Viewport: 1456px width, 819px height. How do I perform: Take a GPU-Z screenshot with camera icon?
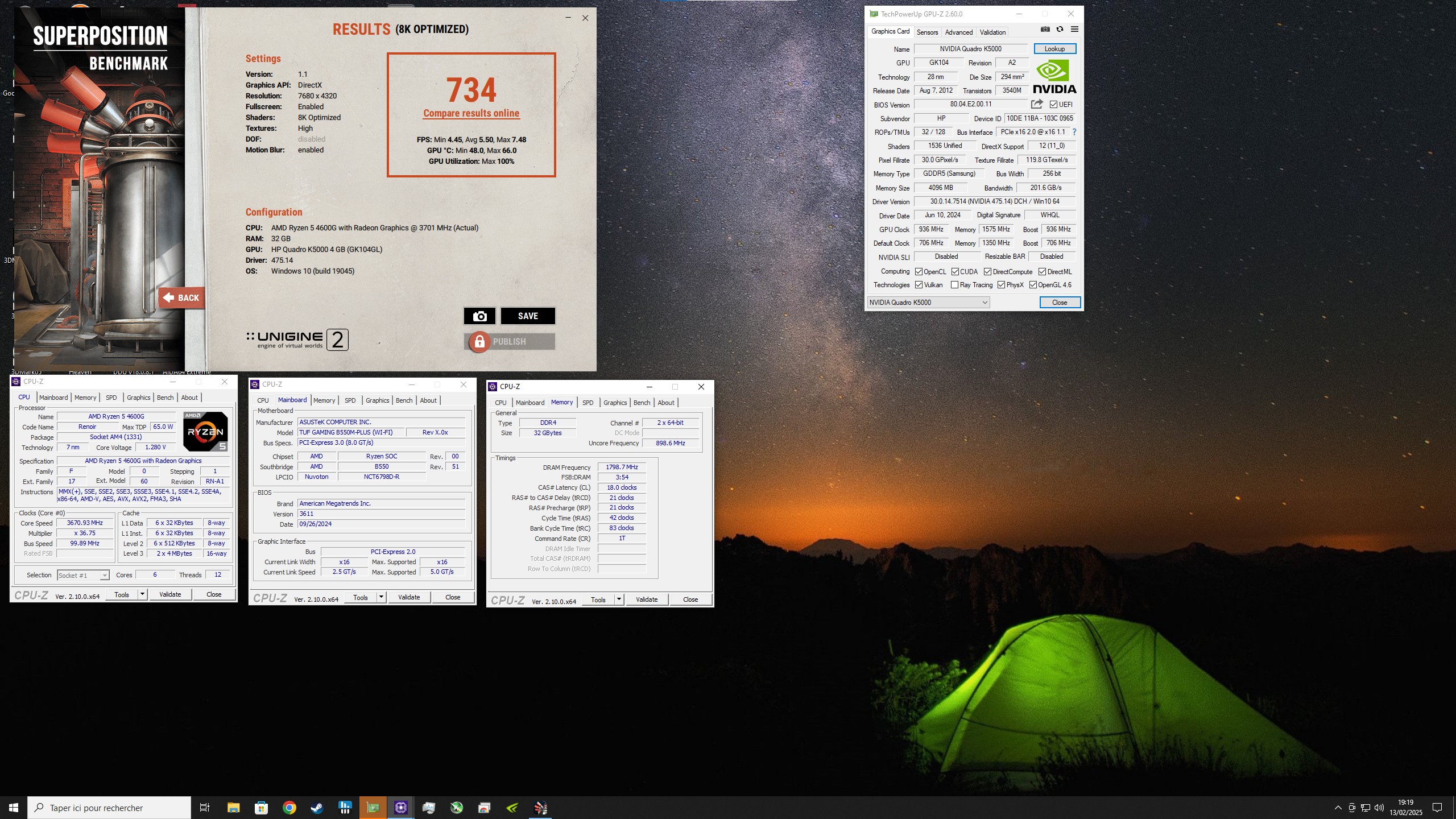(1045, 30)
